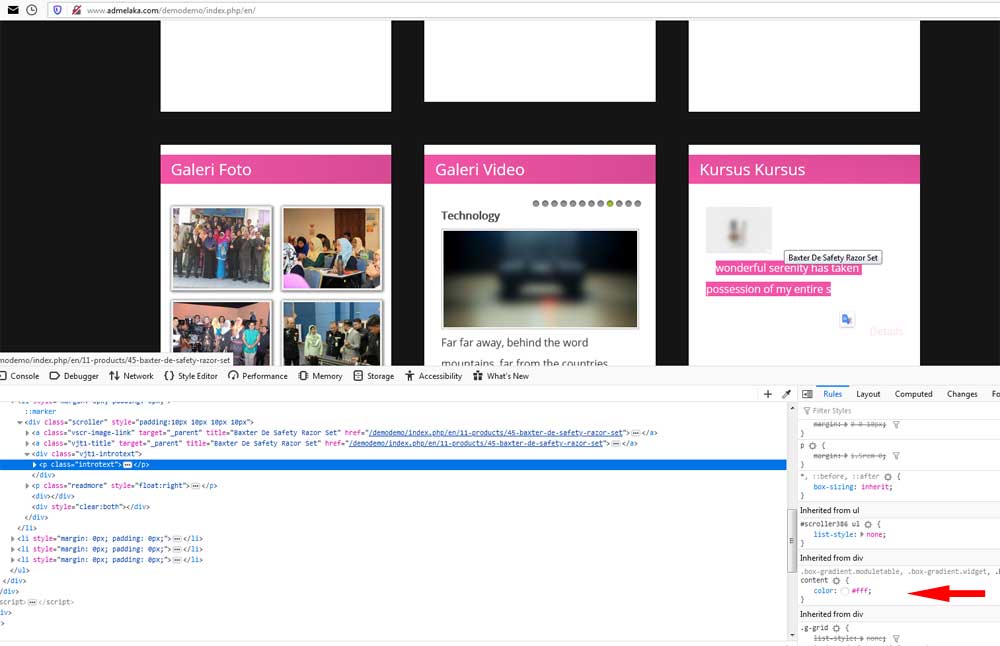
Task: Switch to the Style Editor tab
Action: [x=191, y=376]
